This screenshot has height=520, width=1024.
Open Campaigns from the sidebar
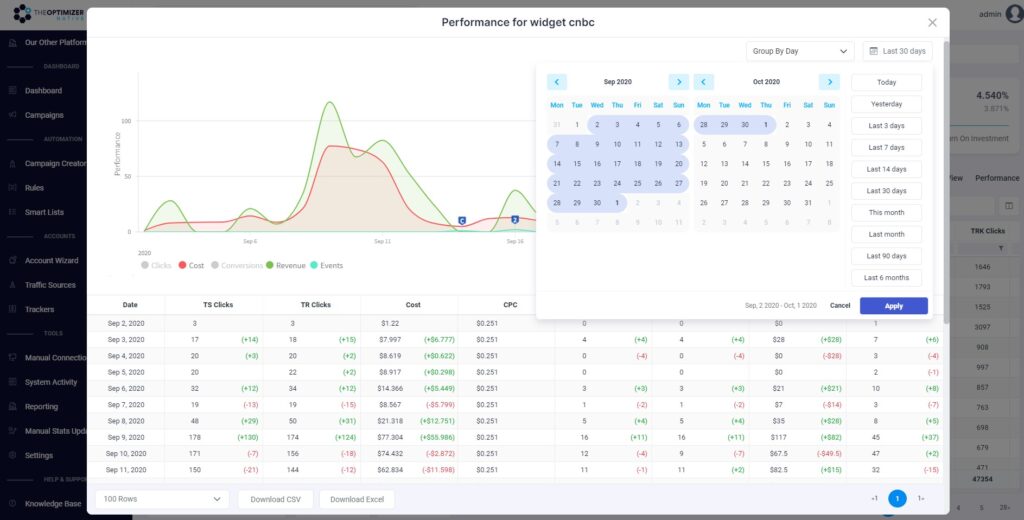coord(44,115)
